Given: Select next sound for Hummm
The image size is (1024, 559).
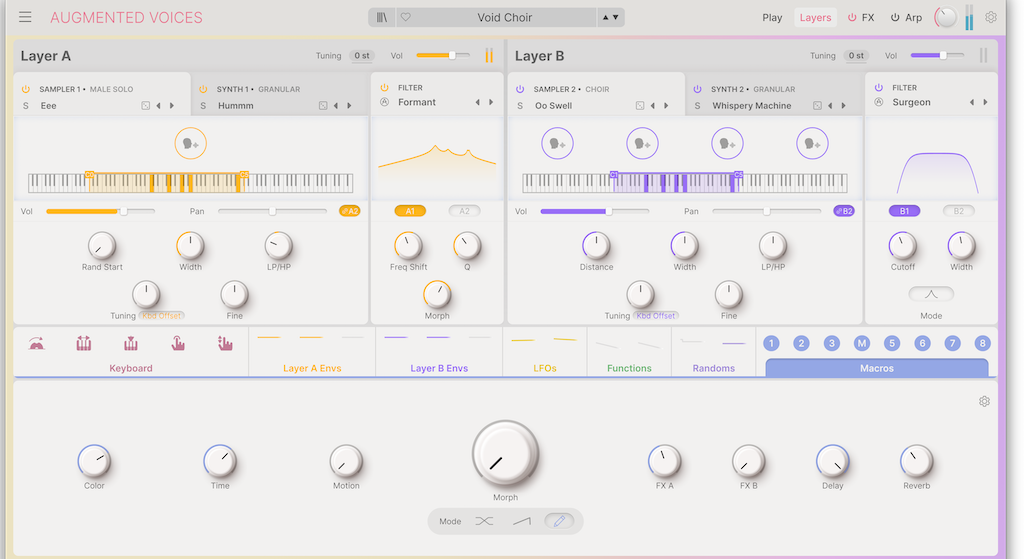Looking at the screenshot, I should pos(349,106).
